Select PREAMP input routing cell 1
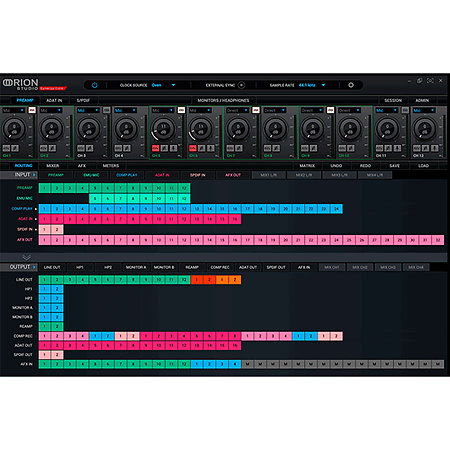 point(45,188)
